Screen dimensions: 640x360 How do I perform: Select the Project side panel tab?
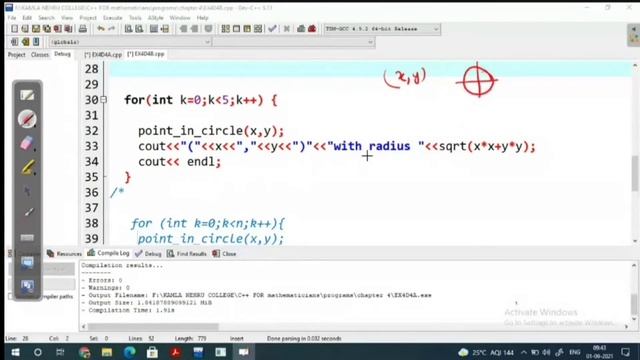pyautogui.click(x=17, y=54)
